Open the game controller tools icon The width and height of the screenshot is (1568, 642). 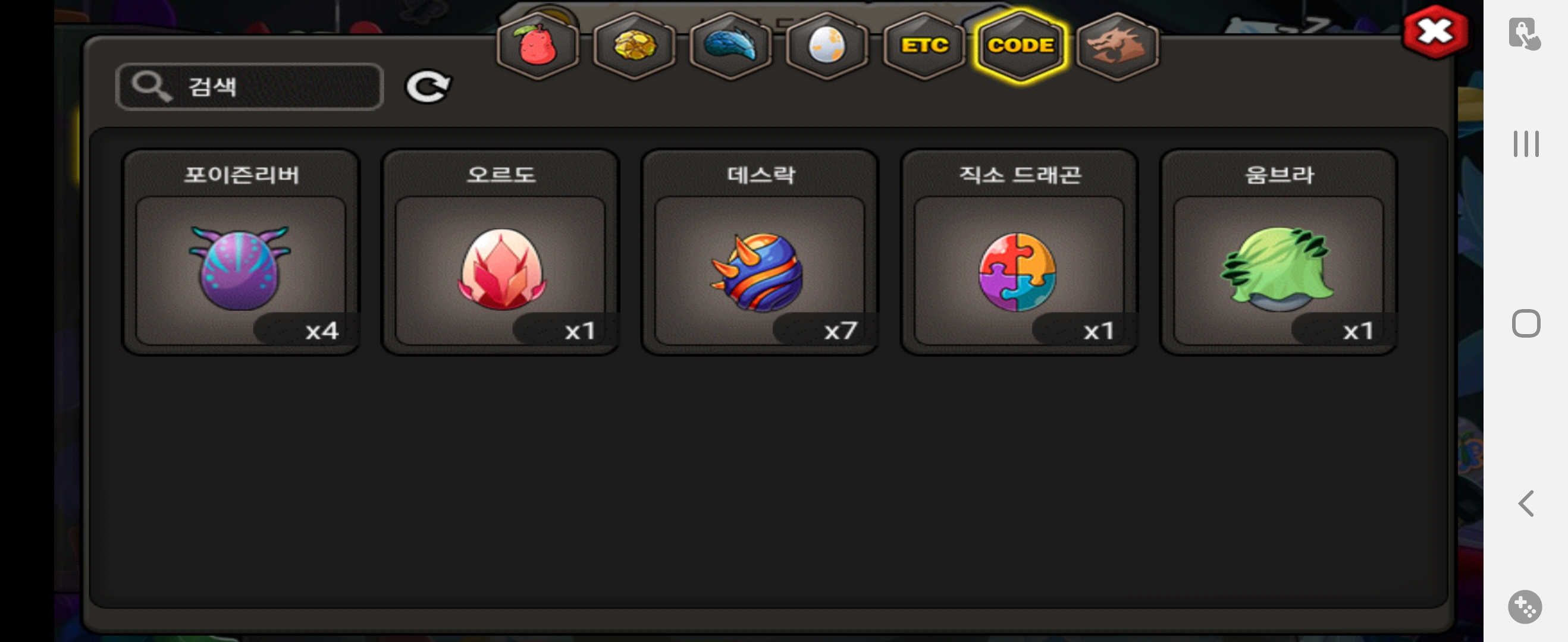click(1525, 607)
